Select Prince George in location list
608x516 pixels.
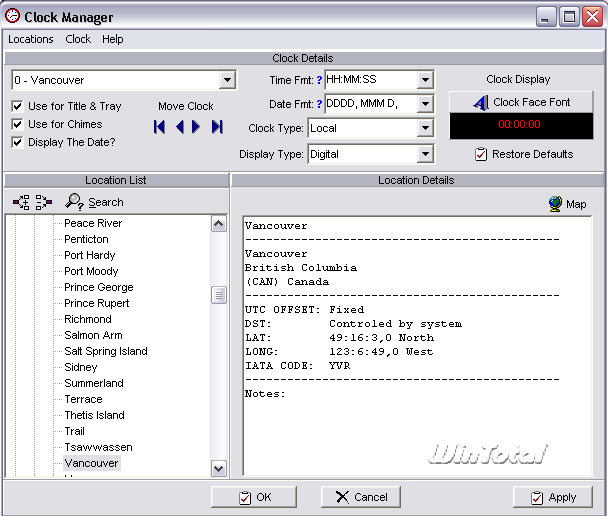pos(99,287)
